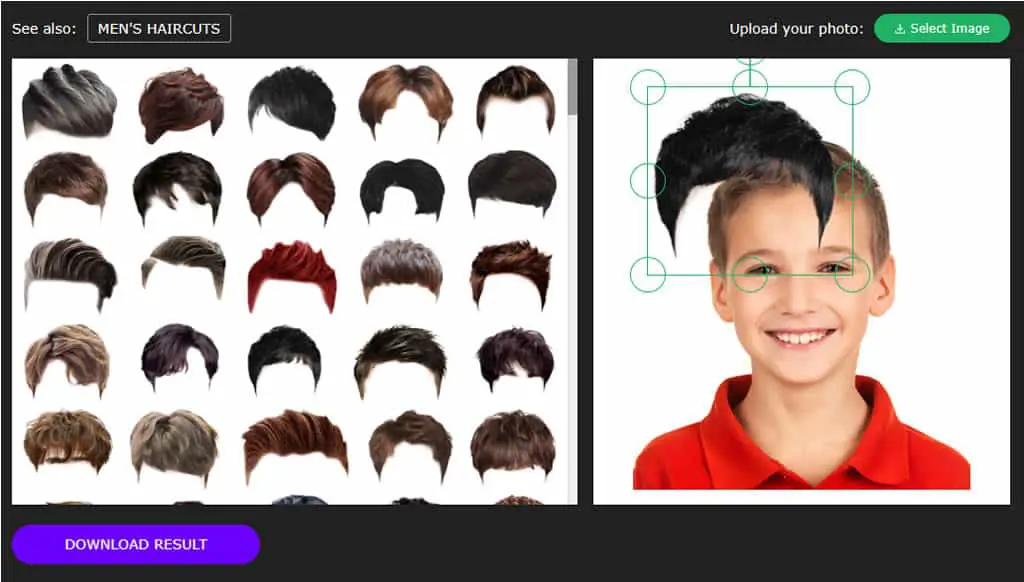Click the top-center rotate handle on hair overlay

coord(750,61)
